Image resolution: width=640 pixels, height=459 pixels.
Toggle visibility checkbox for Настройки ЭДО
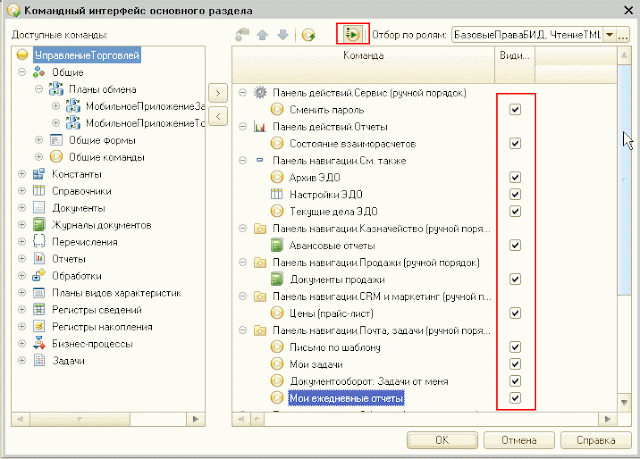515,194
